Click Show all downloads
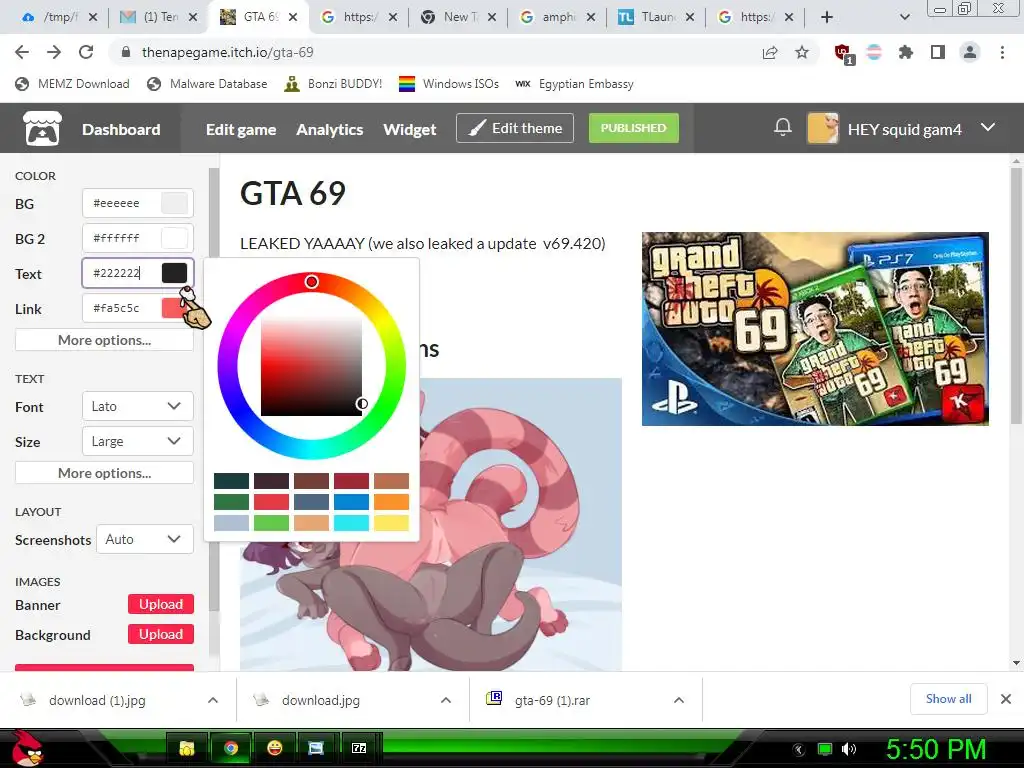This screenshot has width=1024, height=768. pos(948,699)
